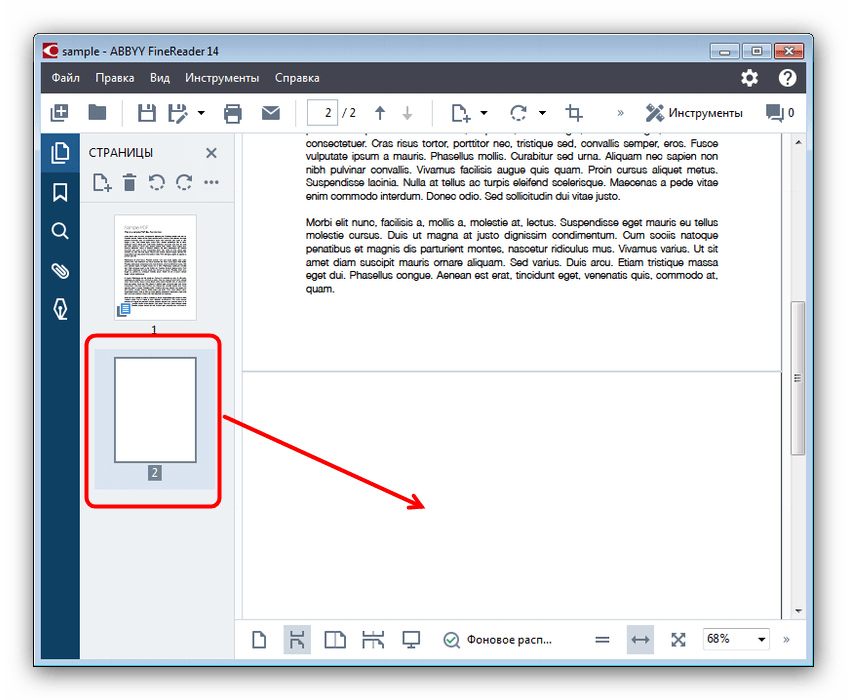Click the email envelope icon

coord(271,113)
